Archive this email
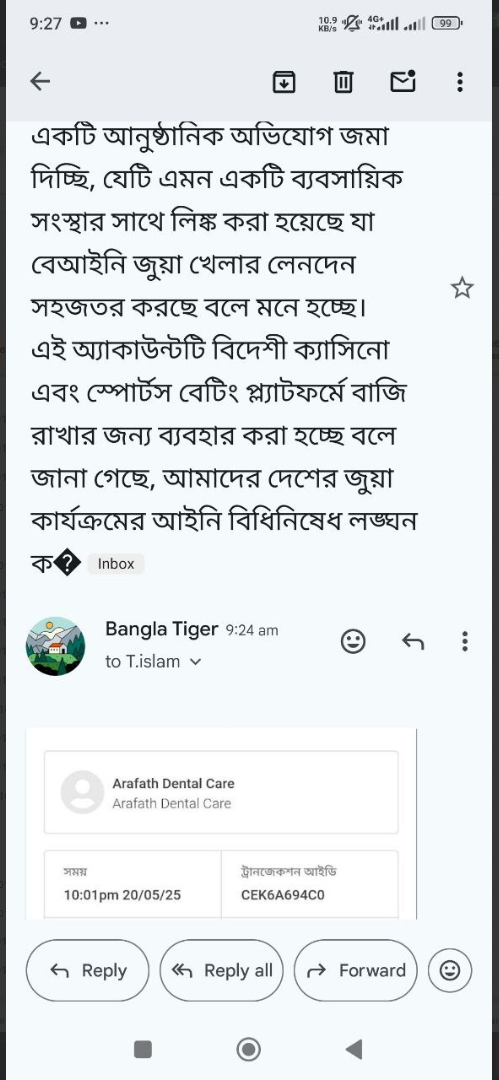This screenshot has height=1080, width=499. click(284, 82)
